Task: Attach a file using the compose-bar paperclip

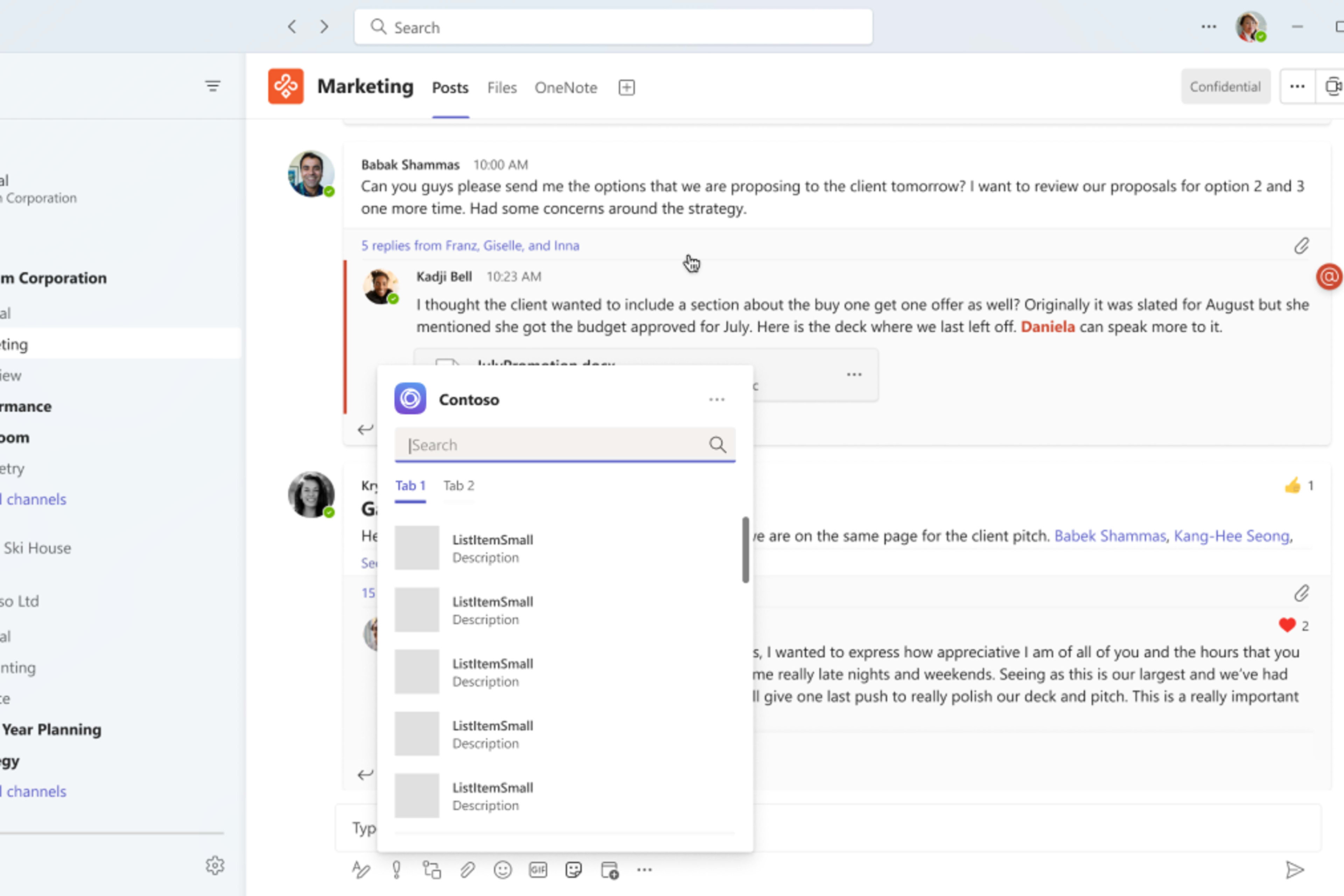Action: click(468, 870)
